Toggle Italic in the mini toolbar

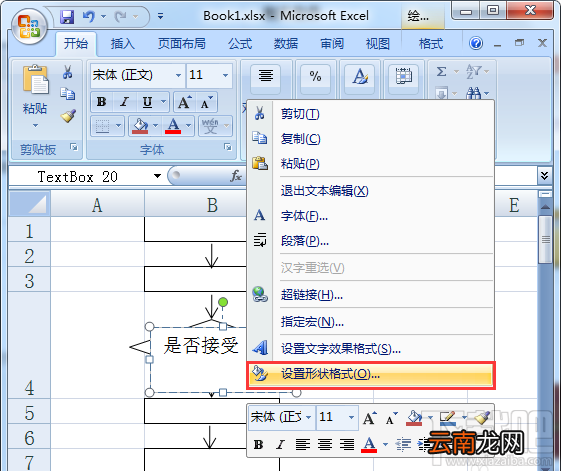pos(280,445)
